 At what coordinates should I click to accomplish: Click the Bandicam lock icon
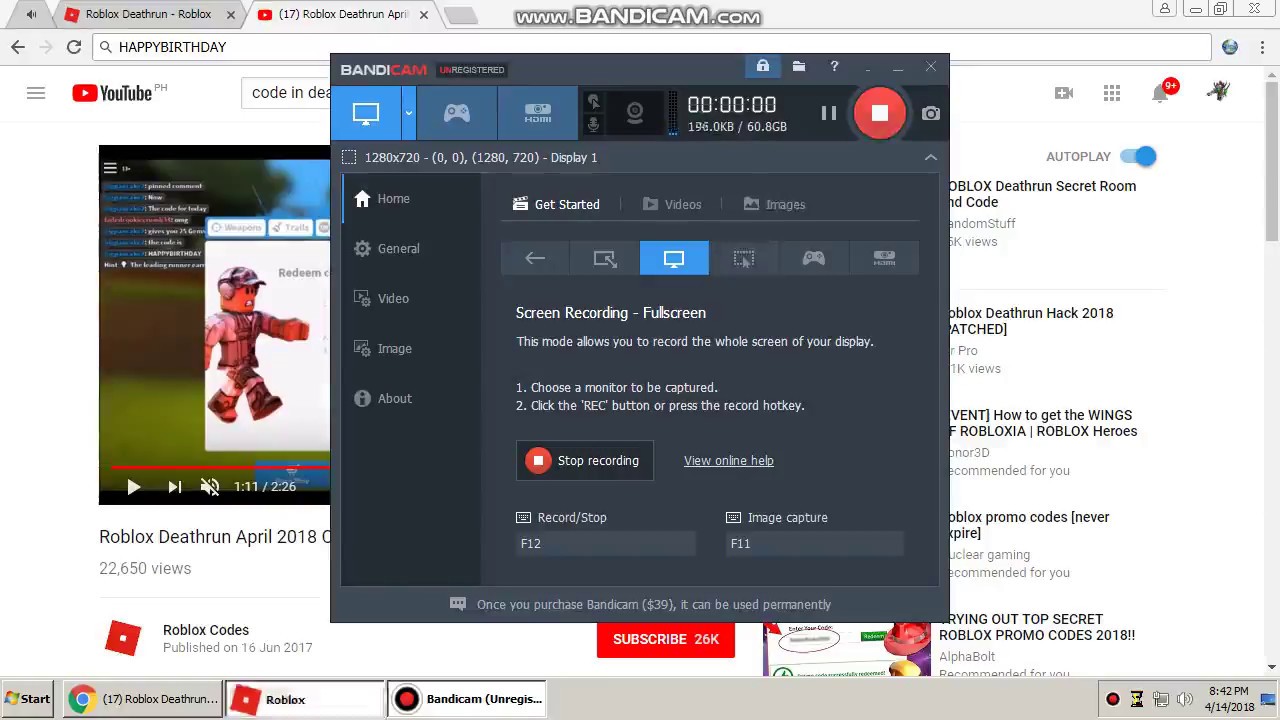pos(763,66)
